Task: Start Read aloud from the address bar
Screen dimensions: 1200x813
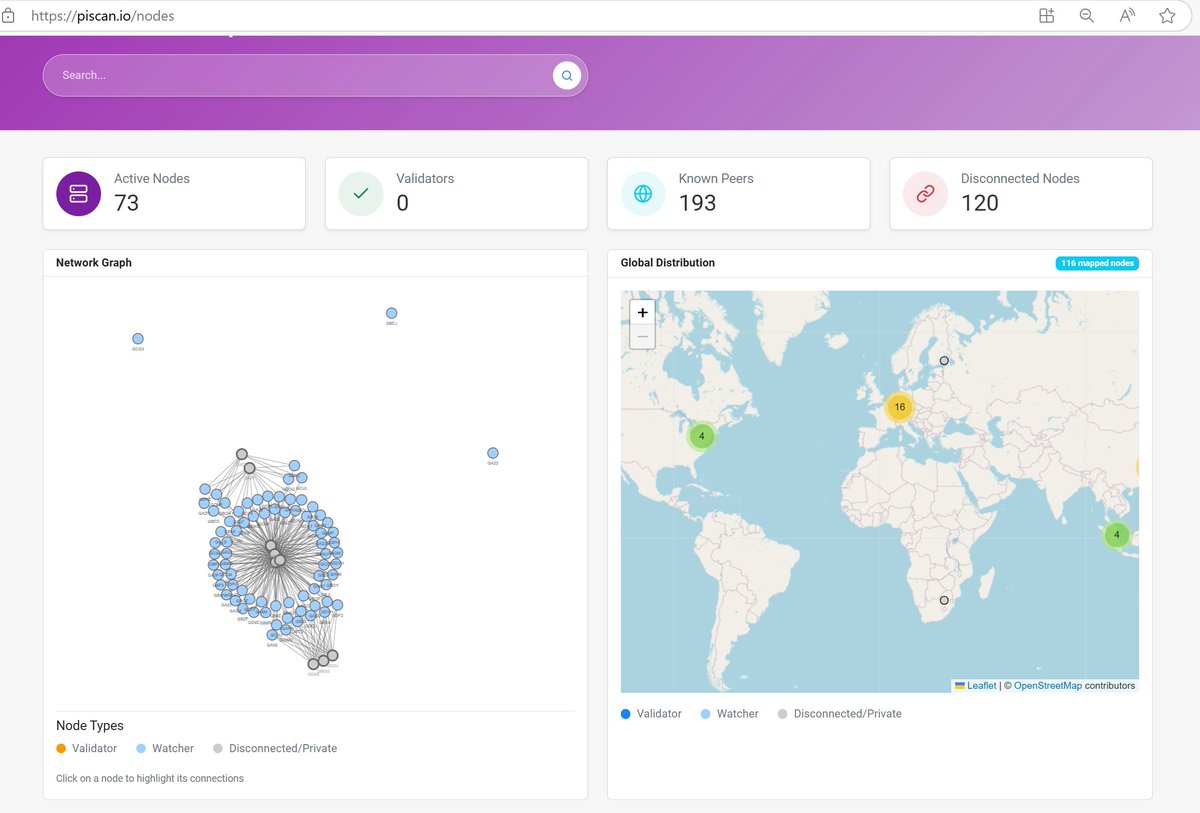Action: pyautogui.click(x=1127, y=16)
